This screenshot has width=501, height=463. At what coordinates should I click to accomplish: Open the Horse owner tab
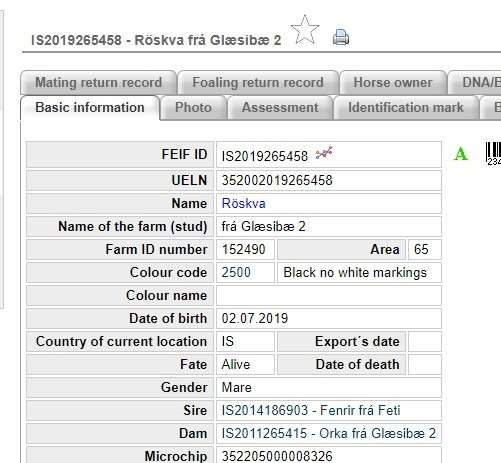pos(393,83)
